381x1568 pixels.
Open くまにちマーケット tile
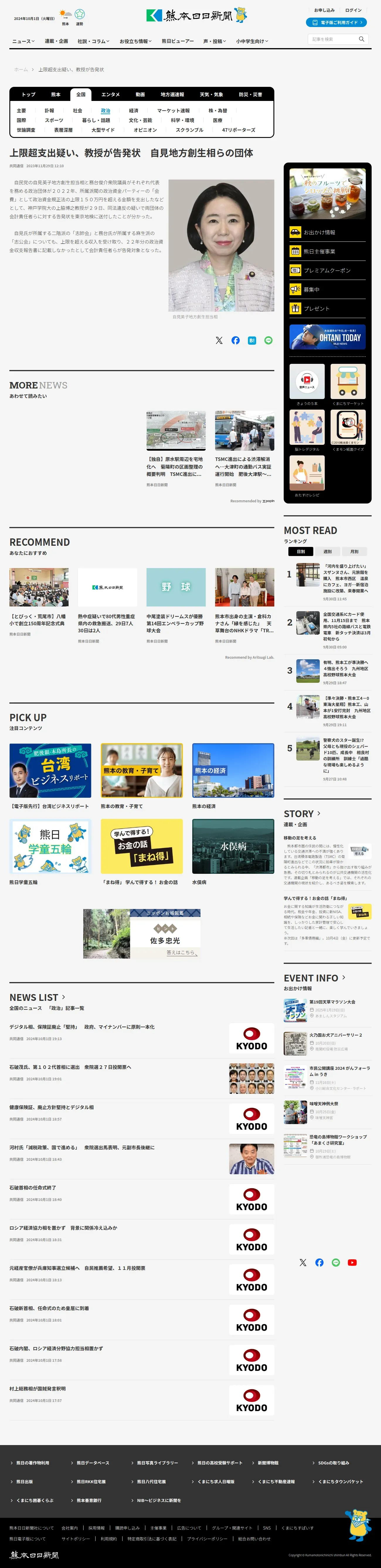tap(348, 381)
